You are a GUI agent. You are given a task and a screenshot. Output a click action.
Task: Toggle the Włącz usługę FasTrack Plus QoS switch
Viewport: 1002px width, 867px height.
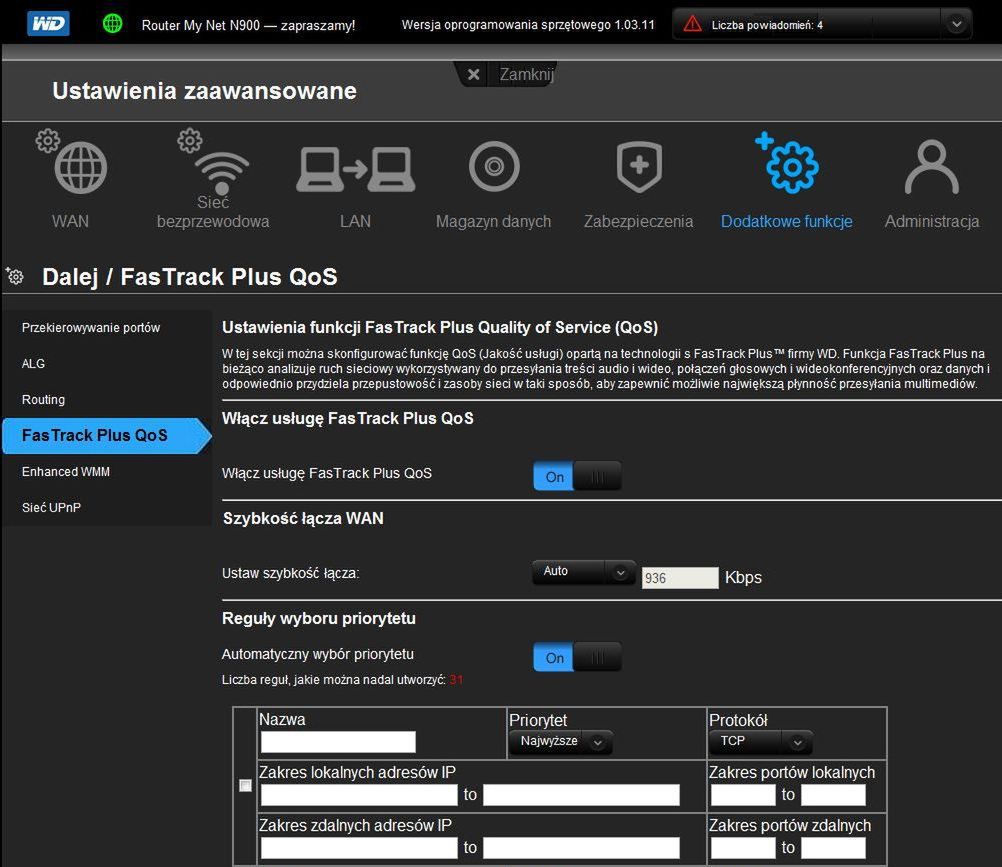tap(577, 476)
